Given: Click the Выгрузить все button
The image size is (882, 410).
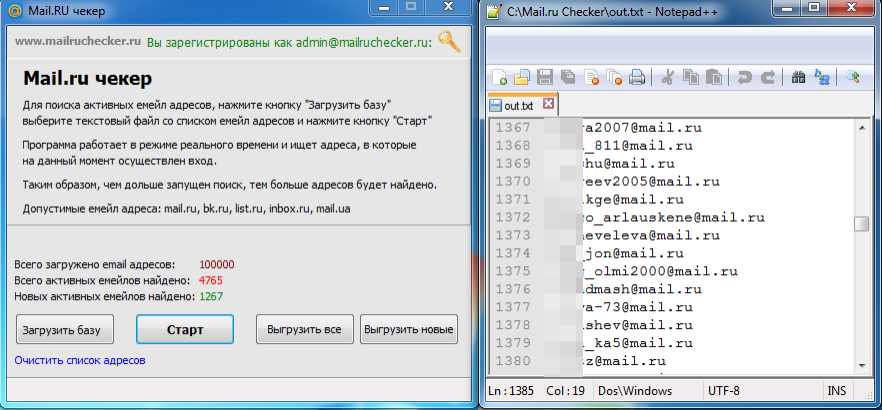Looking at the screenshot, I should point(305,329).
